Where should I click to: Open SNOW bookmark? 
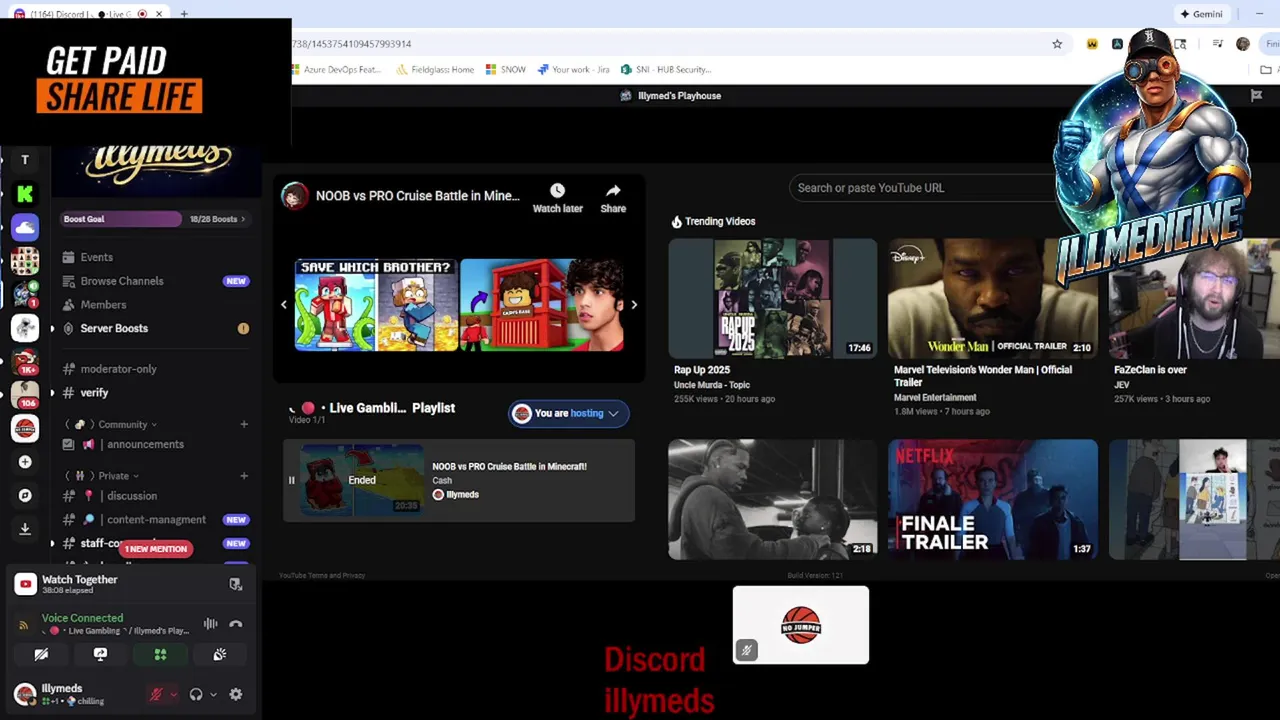506,70
